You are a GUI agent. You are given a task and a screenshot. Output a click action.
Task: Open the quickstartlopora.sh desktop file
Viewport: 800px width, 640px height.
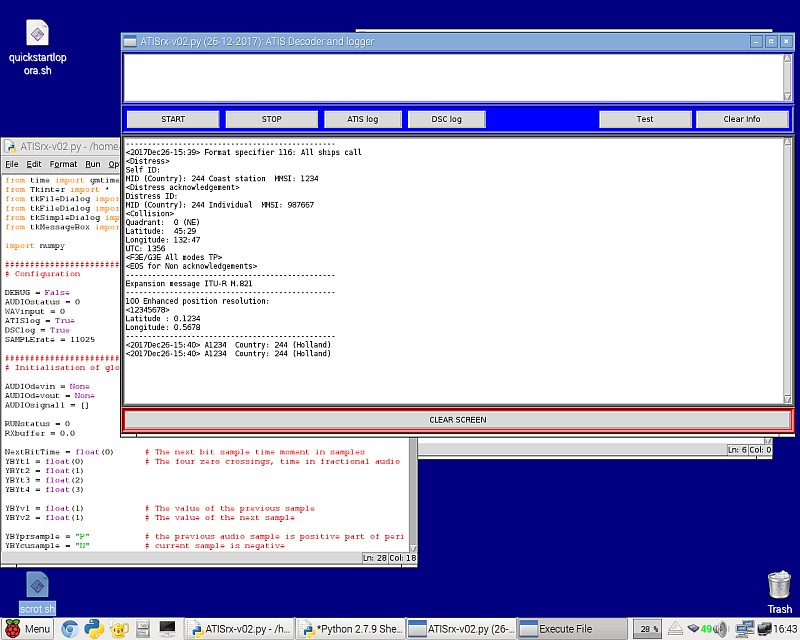click(37, 35)
